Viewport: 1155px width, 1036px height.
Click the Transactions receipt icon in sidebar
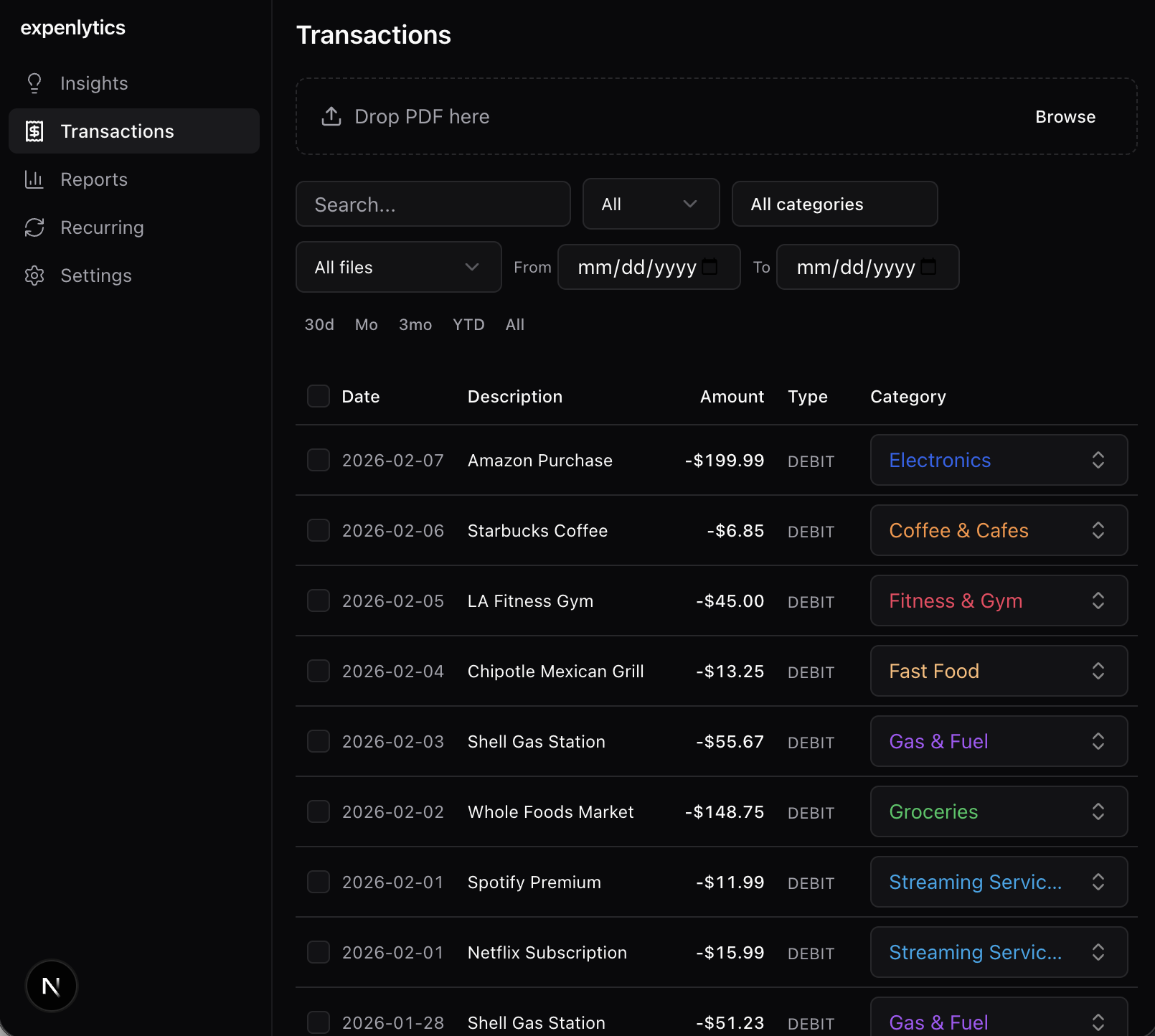click(34, 131)
